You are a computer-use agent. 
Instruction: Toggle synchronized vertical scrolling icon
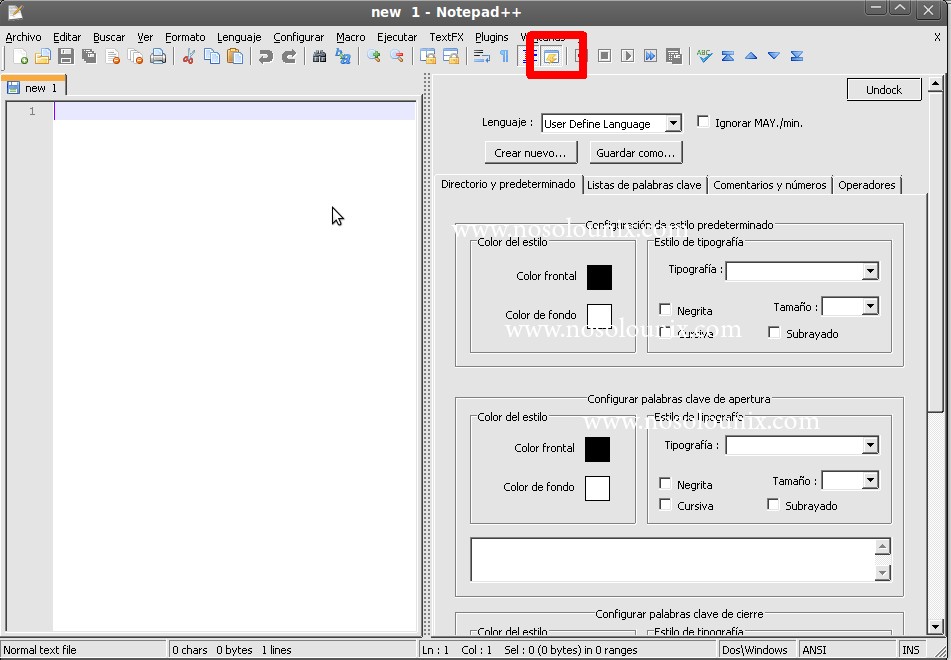pyautogui.click(x=428, y=56)
